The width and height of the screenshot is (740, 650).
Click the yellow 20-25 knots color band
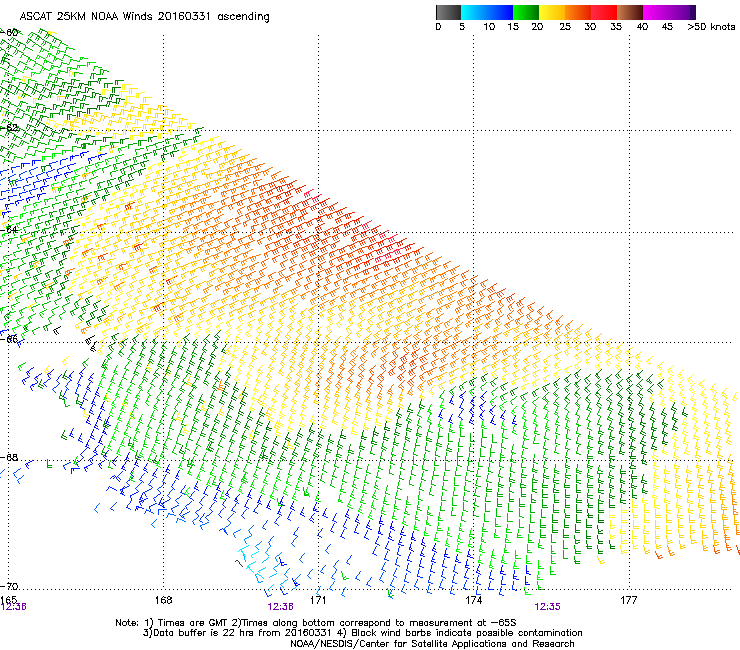point(552,12)
